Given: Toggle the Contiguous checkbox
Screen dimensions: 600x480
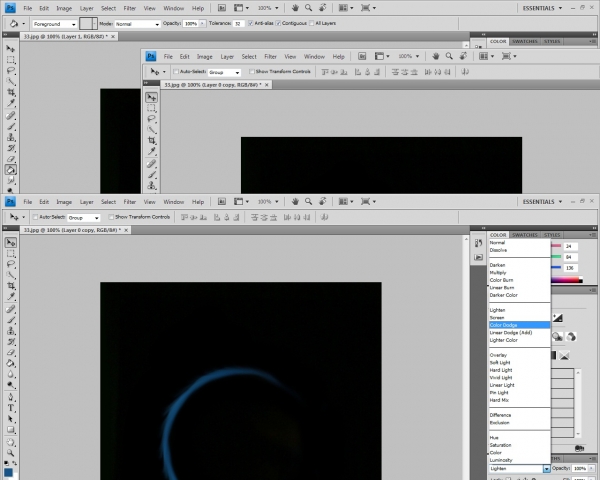Looking at the screenshot, I should [x=278, y=23].
